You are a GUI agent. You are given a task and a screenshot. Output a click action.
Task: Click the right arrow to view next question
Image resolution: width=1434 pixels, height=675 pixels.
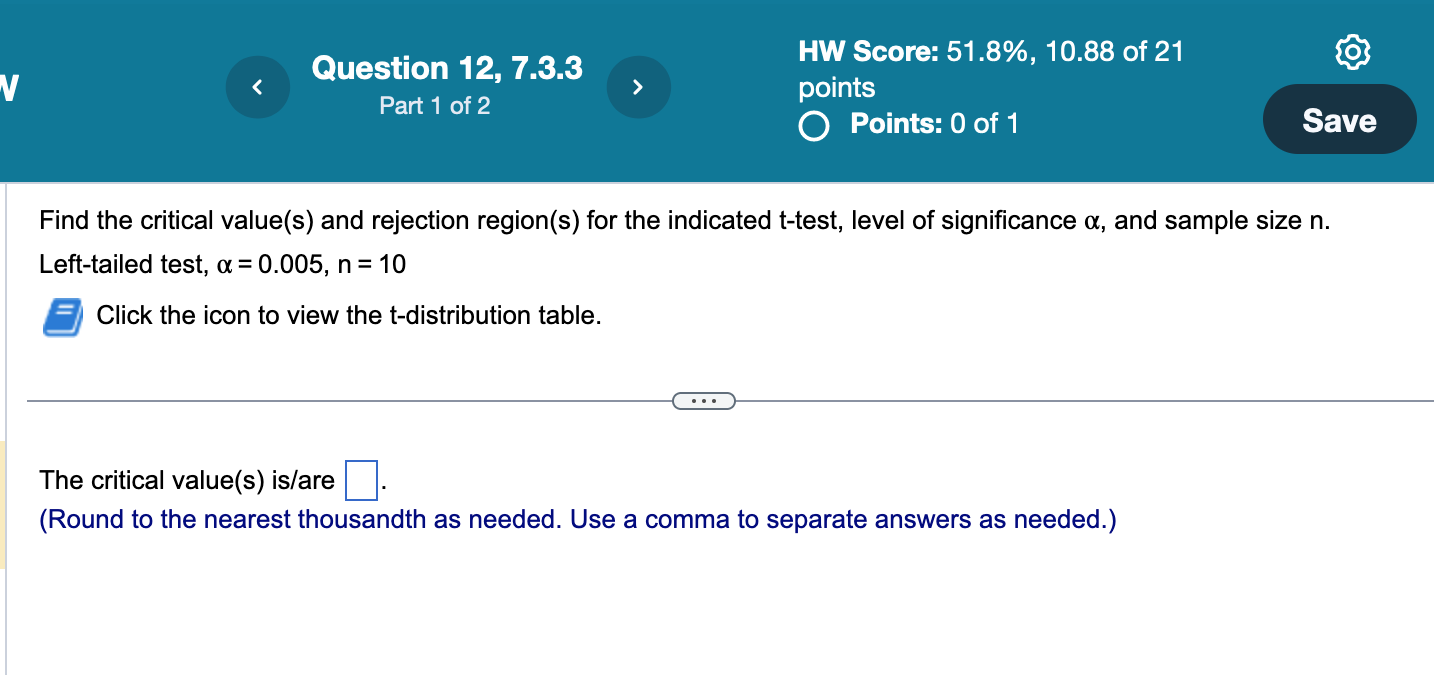coord(638,87)
